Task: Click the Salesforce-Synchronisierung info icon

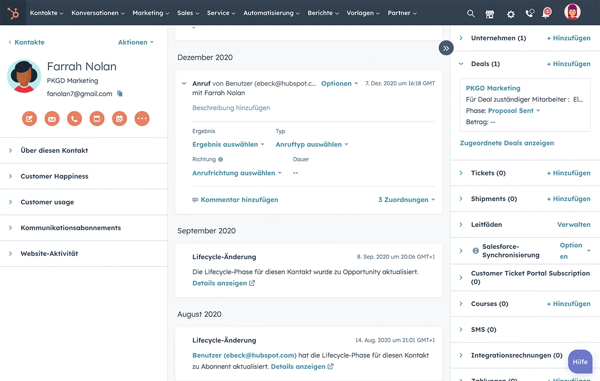Action: click(x=476, y=251)
